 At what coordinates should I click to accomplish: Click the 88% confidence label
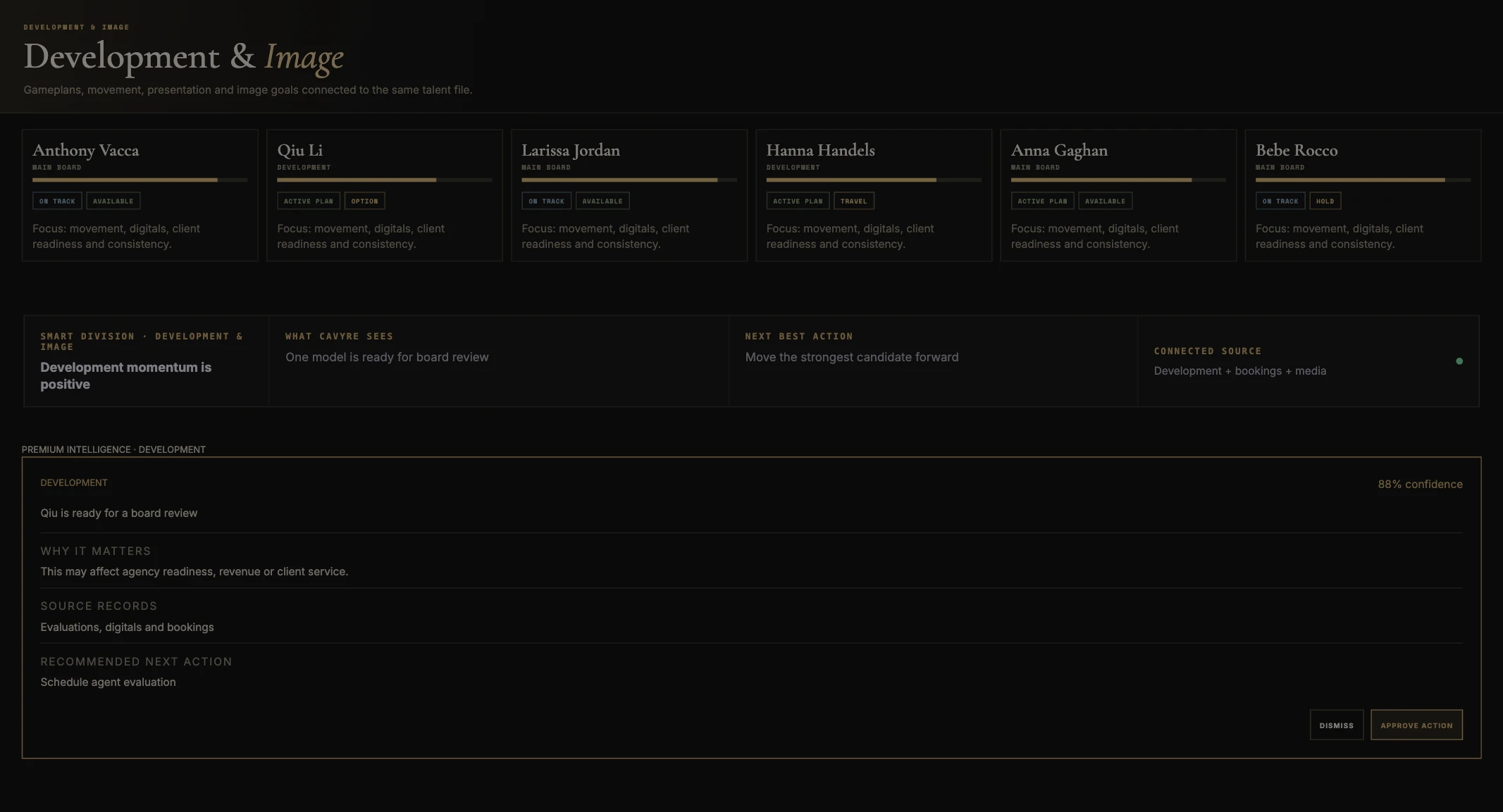[x=1420, y=484]
